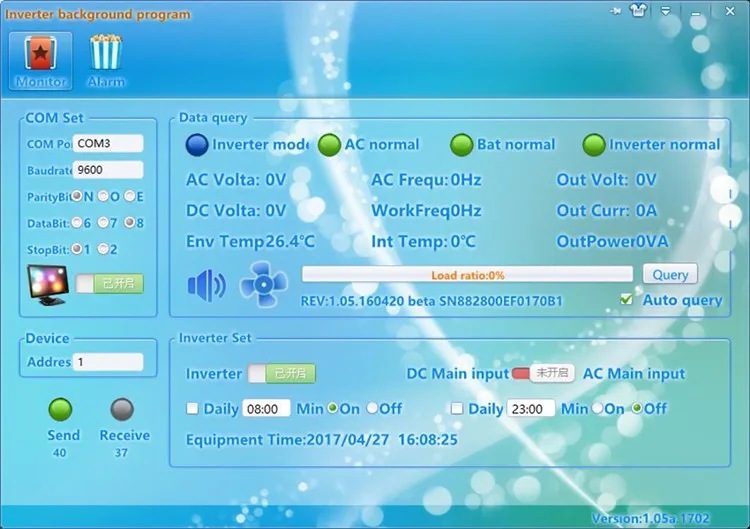The height and width of the screenshot is (529, 750).
Task: Select On for 23:00 schedule
Action: coord(597,408)
